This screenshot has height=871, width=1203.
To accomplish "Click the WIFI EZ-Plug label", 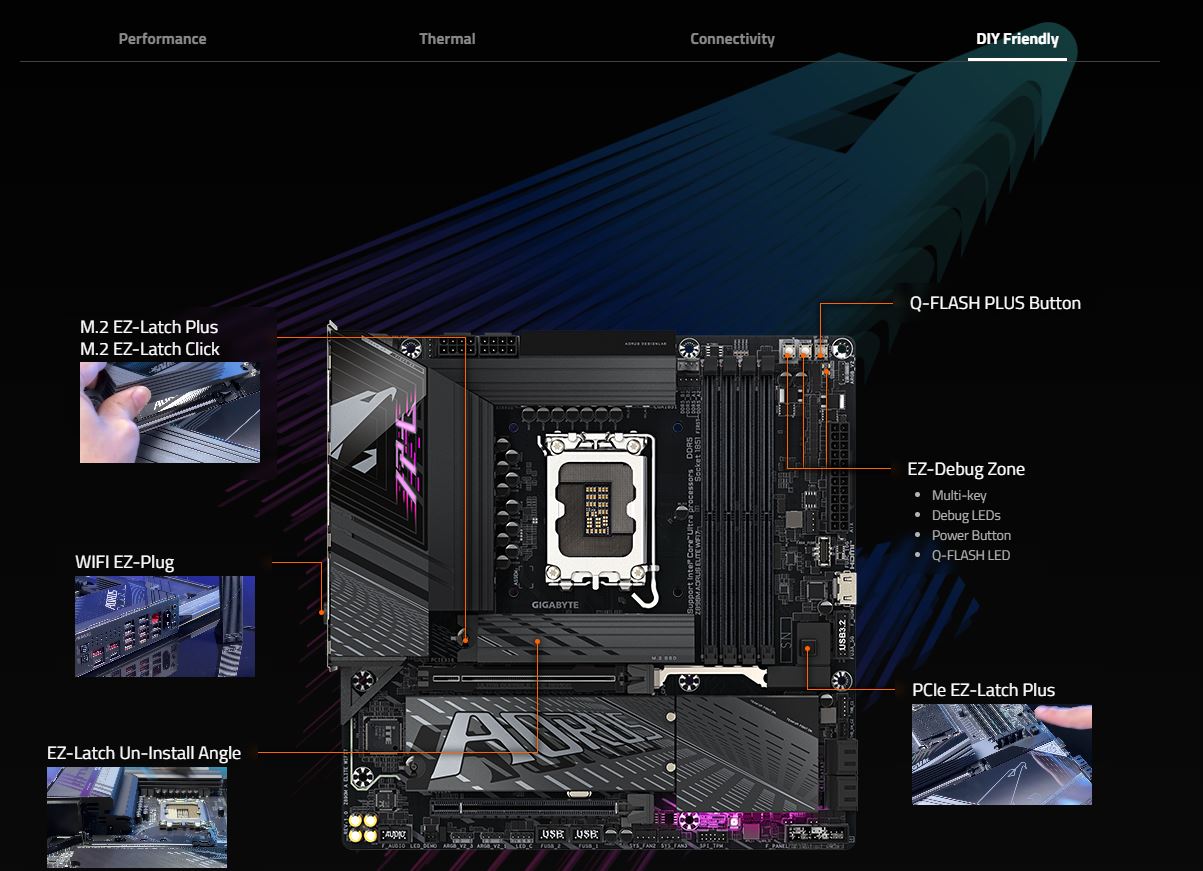I will [x=125, y=562].
